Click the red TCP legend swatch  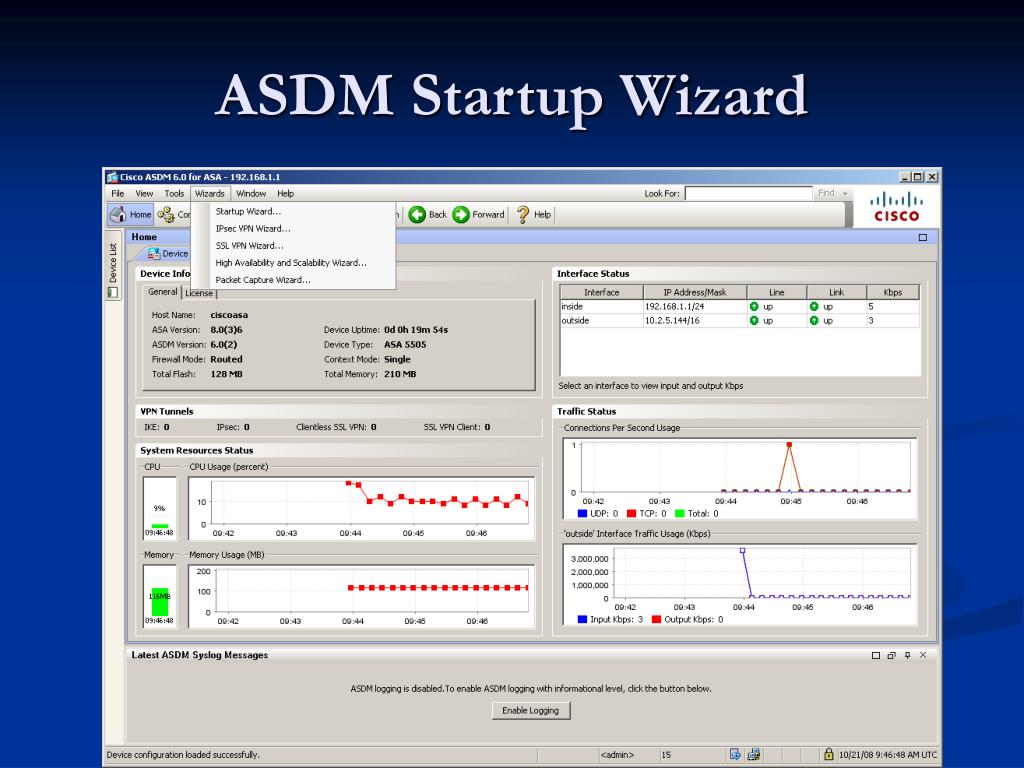point(632,513)
